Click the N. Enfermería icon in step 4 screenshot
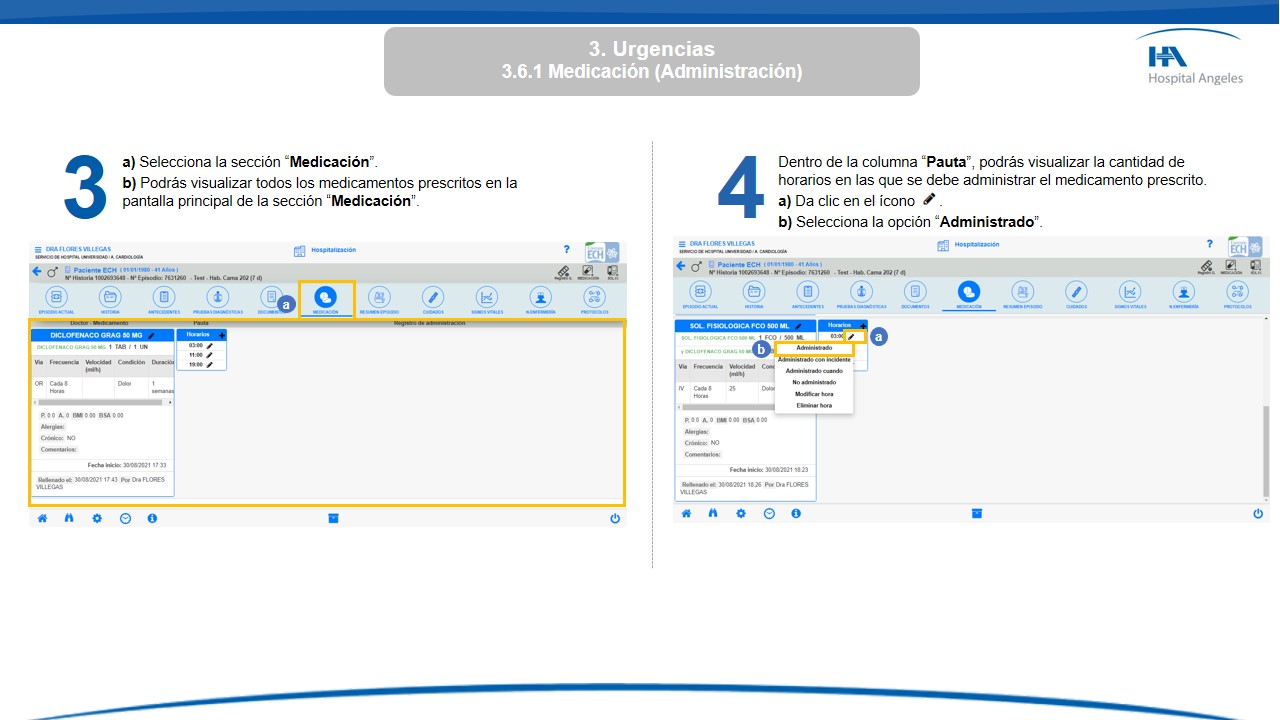Screen dimensions: 1280x720 click(x=1184, y=292)
